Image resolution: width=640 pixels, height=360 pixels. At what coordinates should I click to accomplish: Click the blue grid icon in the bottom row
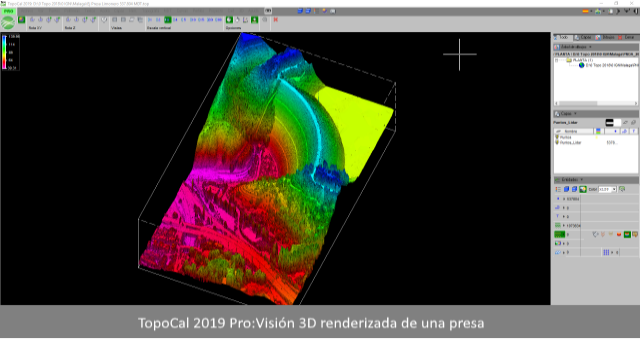(x=606, y=253)
